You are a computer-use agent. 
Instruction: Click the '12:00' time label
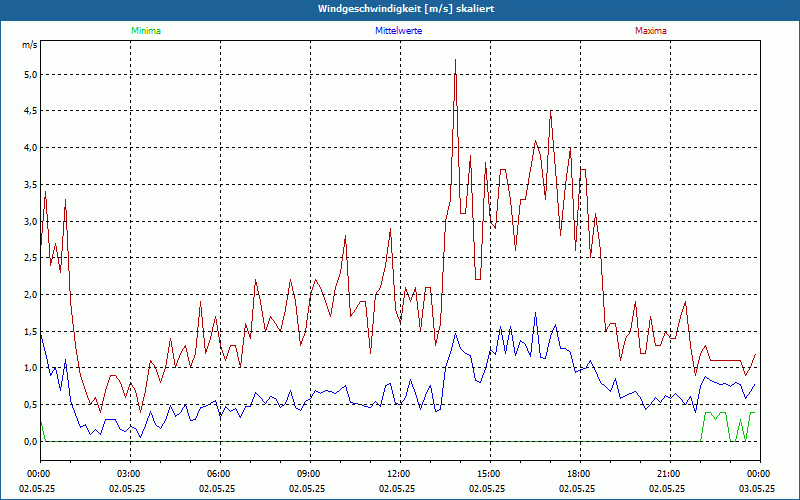[x=400, y=474]
